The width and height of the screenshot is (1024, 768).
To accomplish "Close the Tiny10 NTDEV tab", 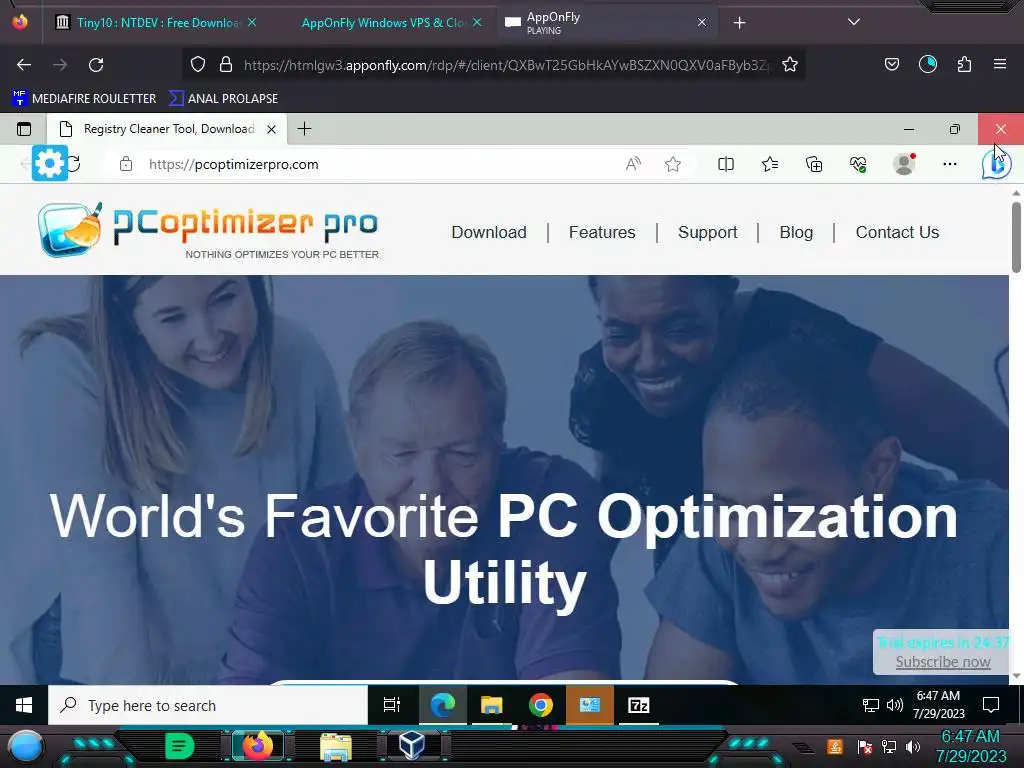I will pyautogui.click(x=252, y=22).
